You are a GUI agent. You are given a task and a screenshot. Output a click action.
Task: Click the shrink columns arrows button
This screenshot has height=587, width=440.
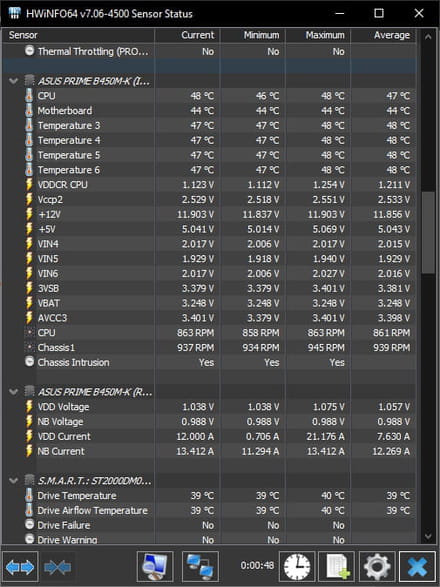58,567
